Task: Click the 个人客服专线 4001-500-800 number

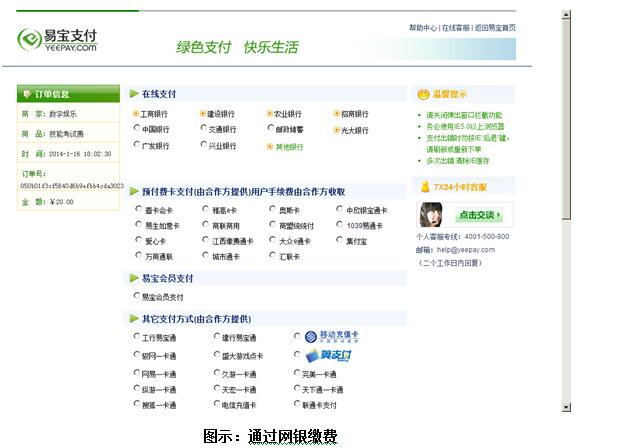Action: coord(487,236)
